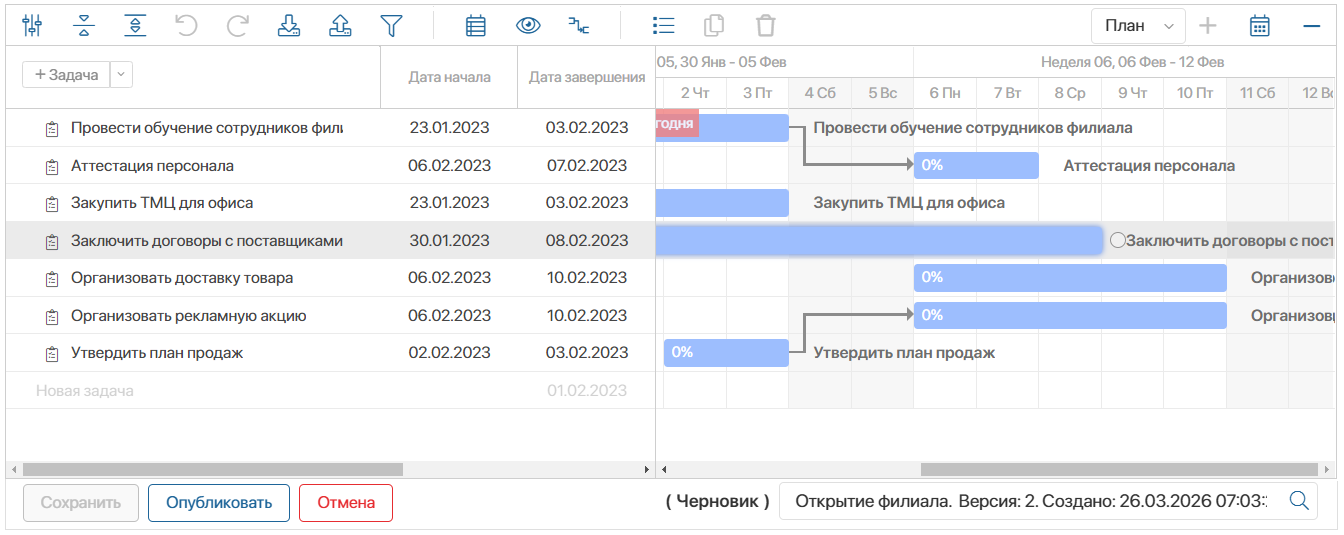The height and width of the screenshot is (535, 1344).
Task: Select Утвердить план продаж in table
Action: [x=157, y=353]
